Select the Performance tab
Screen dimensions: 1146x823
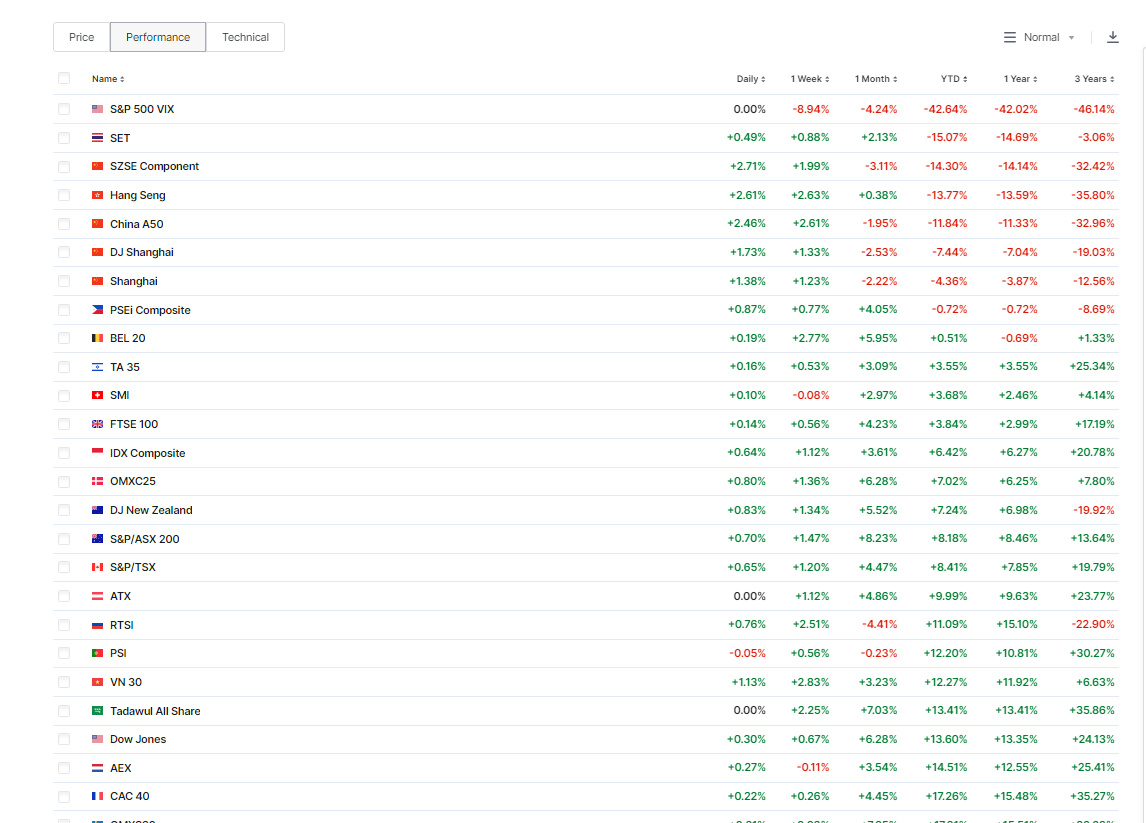point(158,37)
